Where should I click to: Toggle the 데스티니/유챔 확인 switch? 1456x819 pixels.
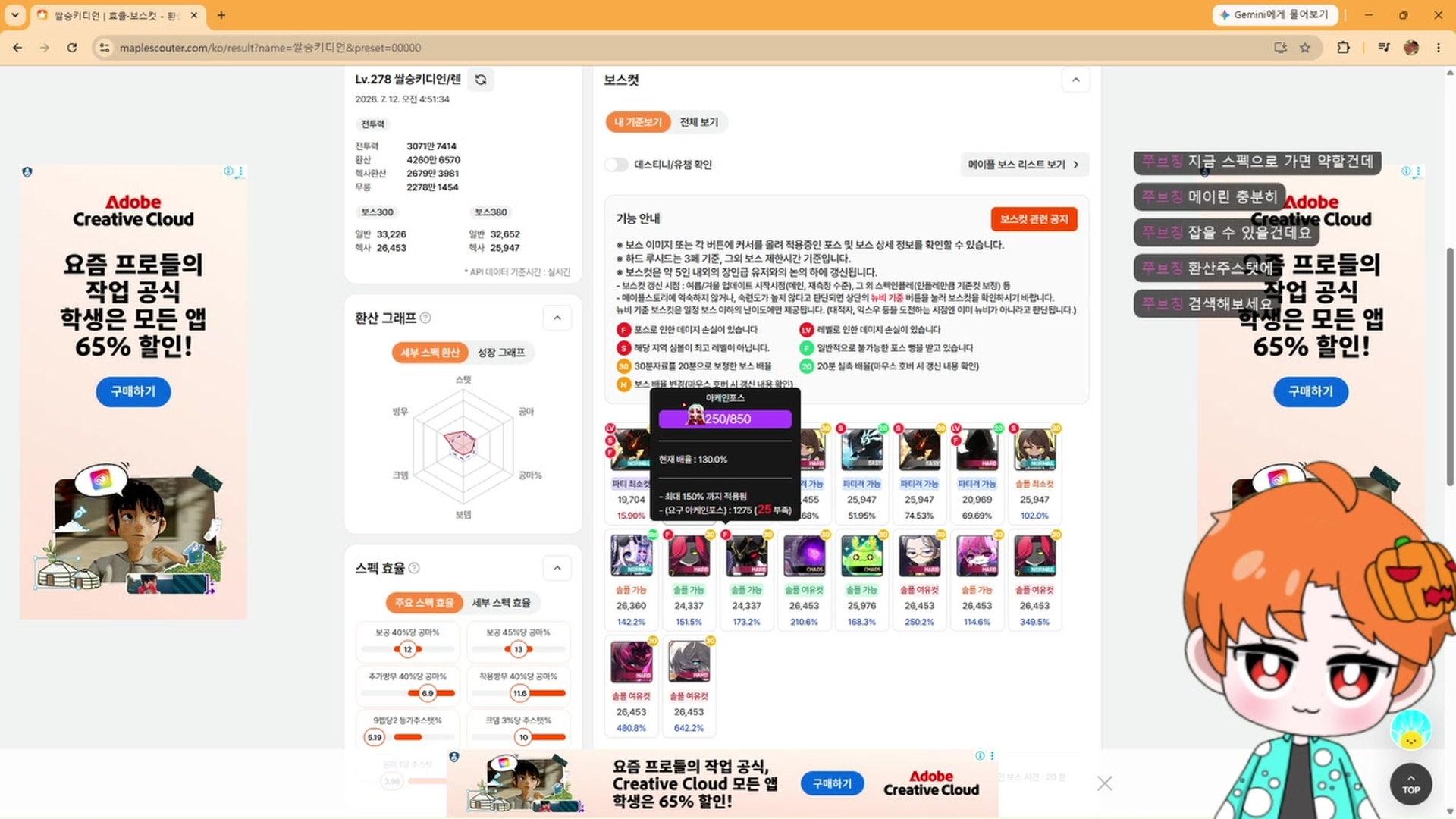tap(617, 165)
